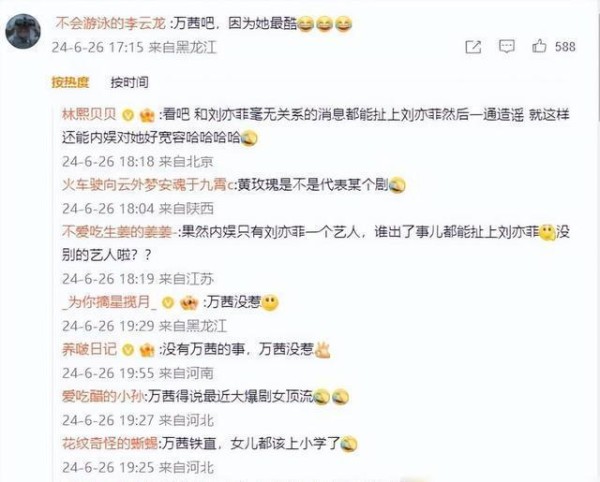
Task: Click the verified badge next to _为你摘星揽月_
Action: click(x=168, y=303)
